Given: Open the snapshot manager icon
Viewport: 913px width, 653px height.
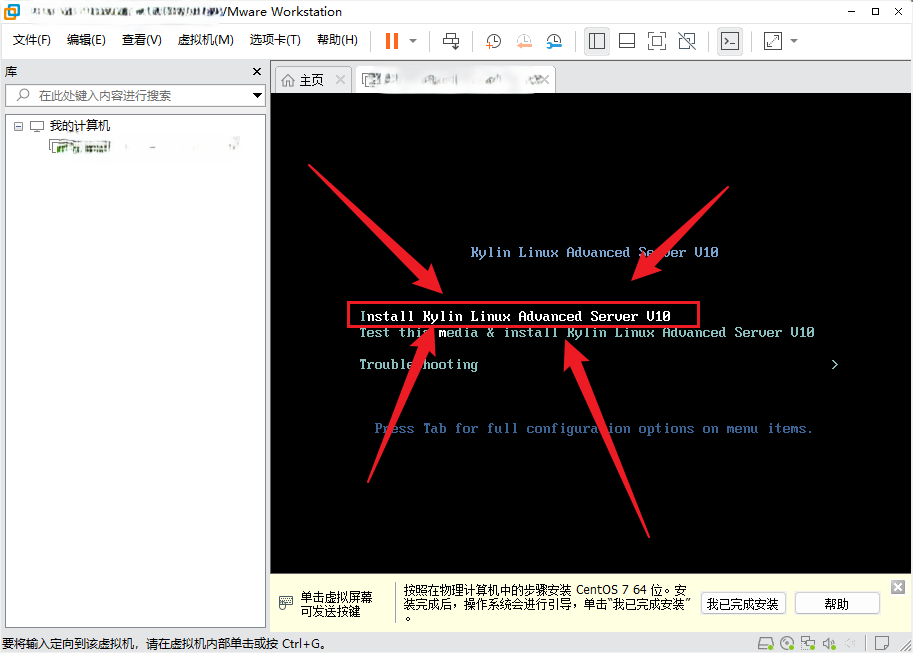Looking at the screenshot, I should coord(554,41).
